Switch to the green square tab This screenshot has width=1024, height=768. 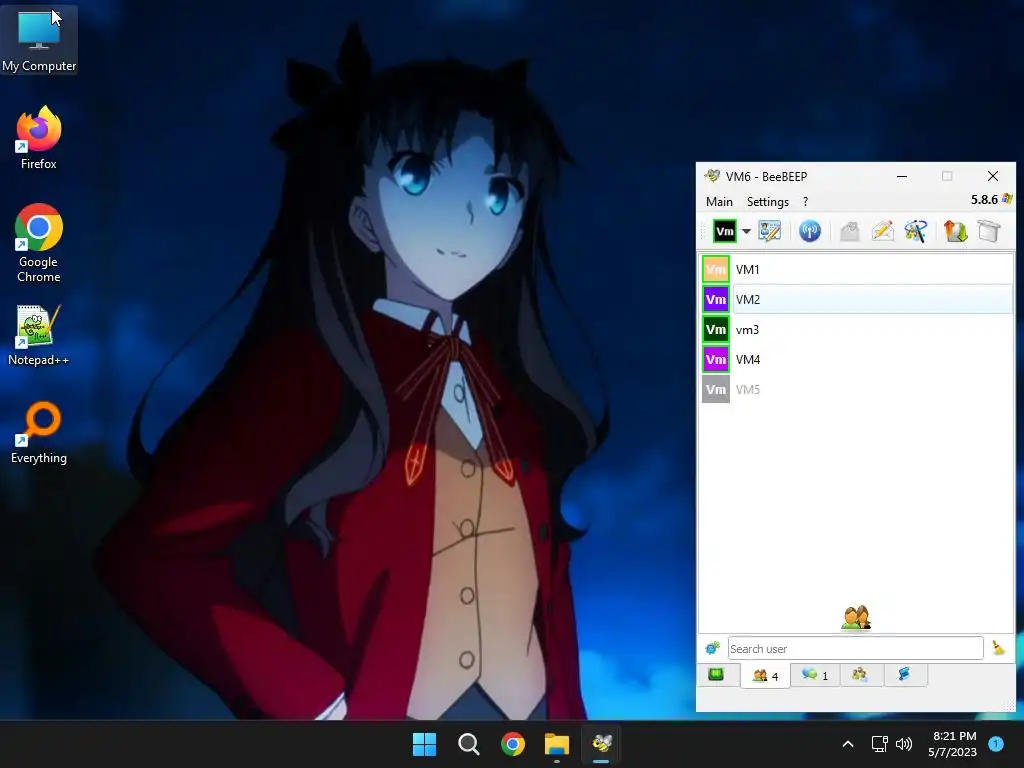click(x=716, y=674)
